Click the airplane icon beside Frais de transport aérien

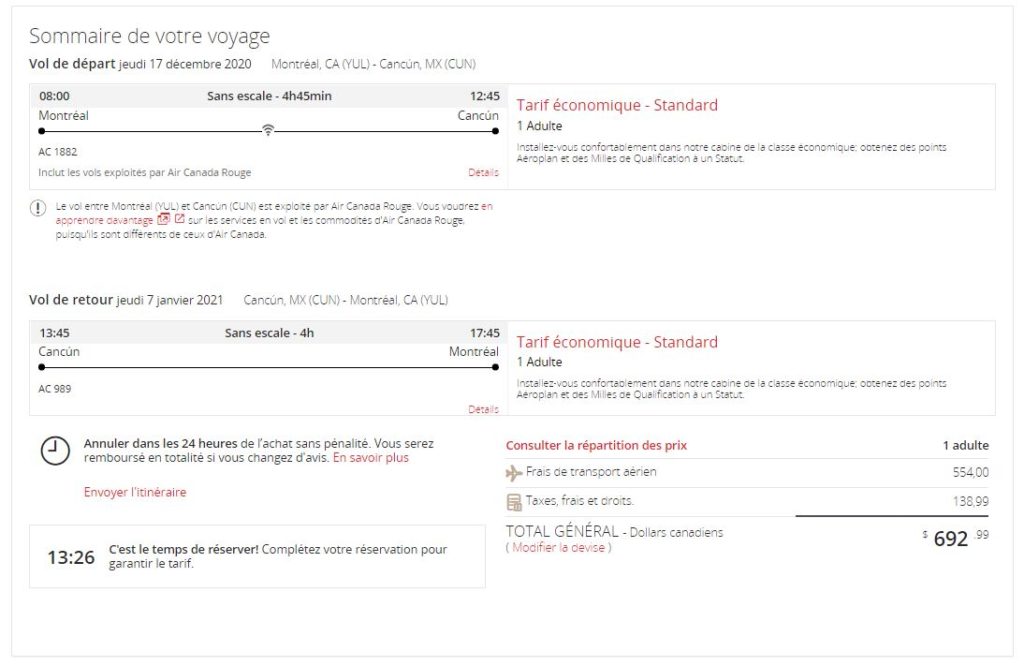[x=514, y=473]
